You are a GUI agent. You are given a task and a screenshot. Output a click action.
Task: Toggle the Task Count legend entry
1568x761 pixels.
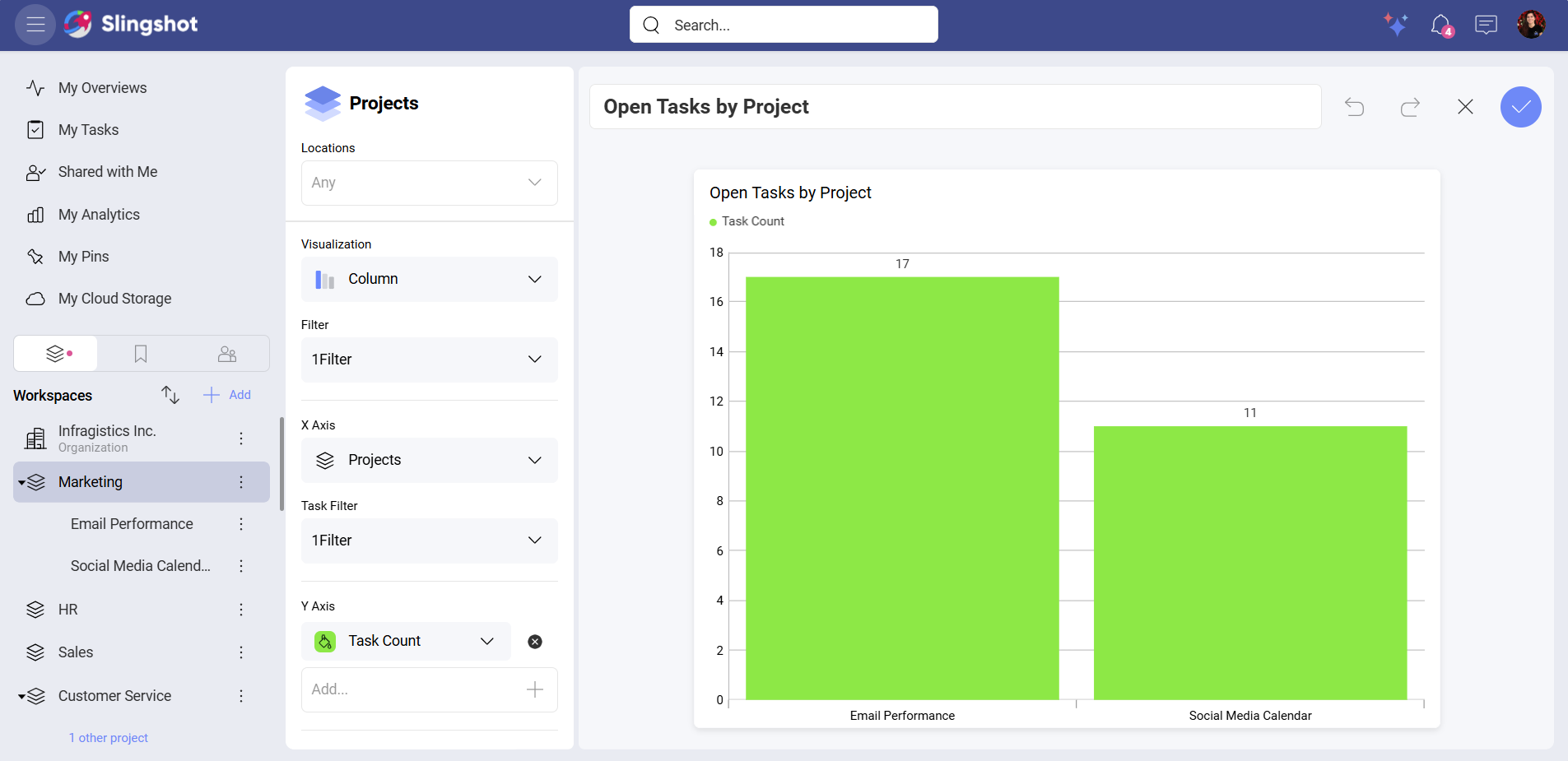(x=746, y=221)
